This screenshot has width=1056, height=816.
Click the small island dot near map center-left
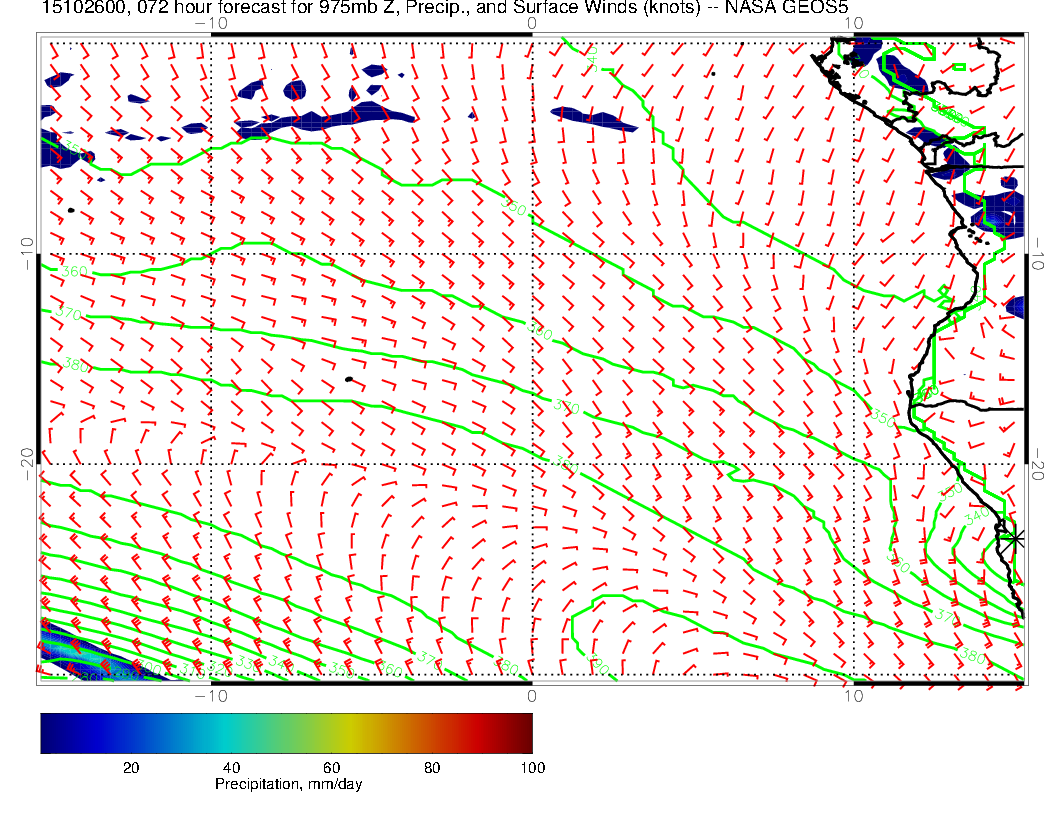[x=348, y=380]
